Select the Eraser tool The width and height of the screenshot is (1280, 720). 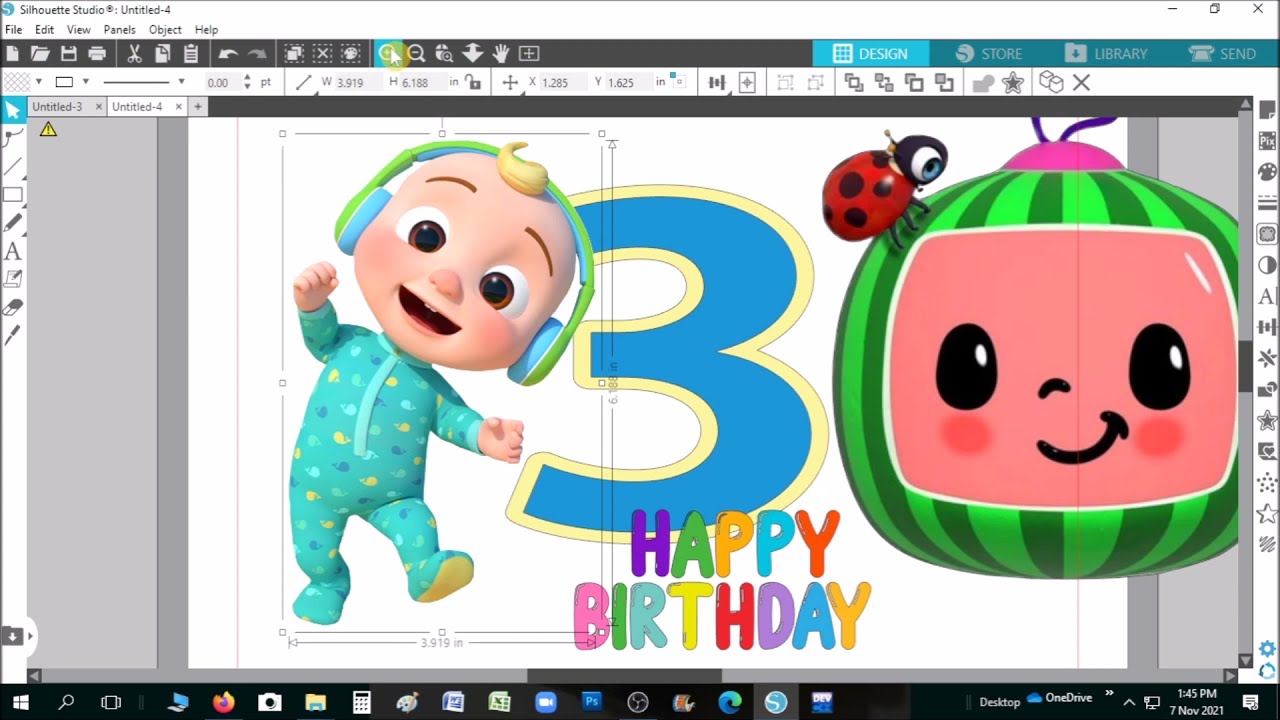point(13,308)
